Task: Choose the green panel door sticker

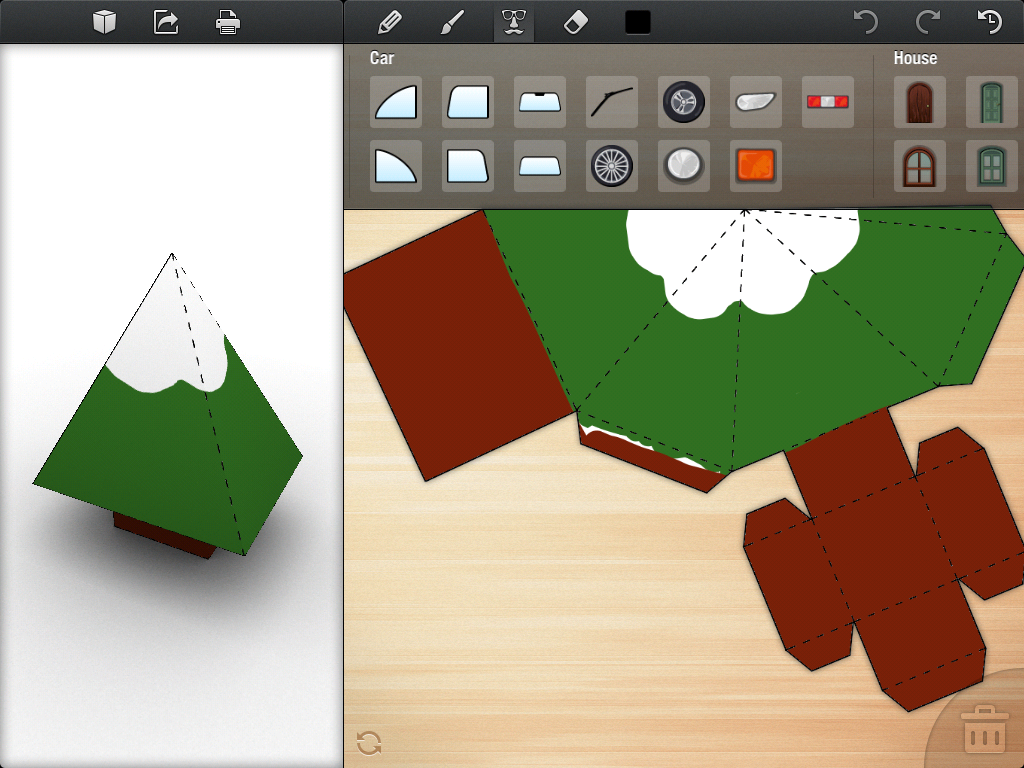Action: coord(991,102)
